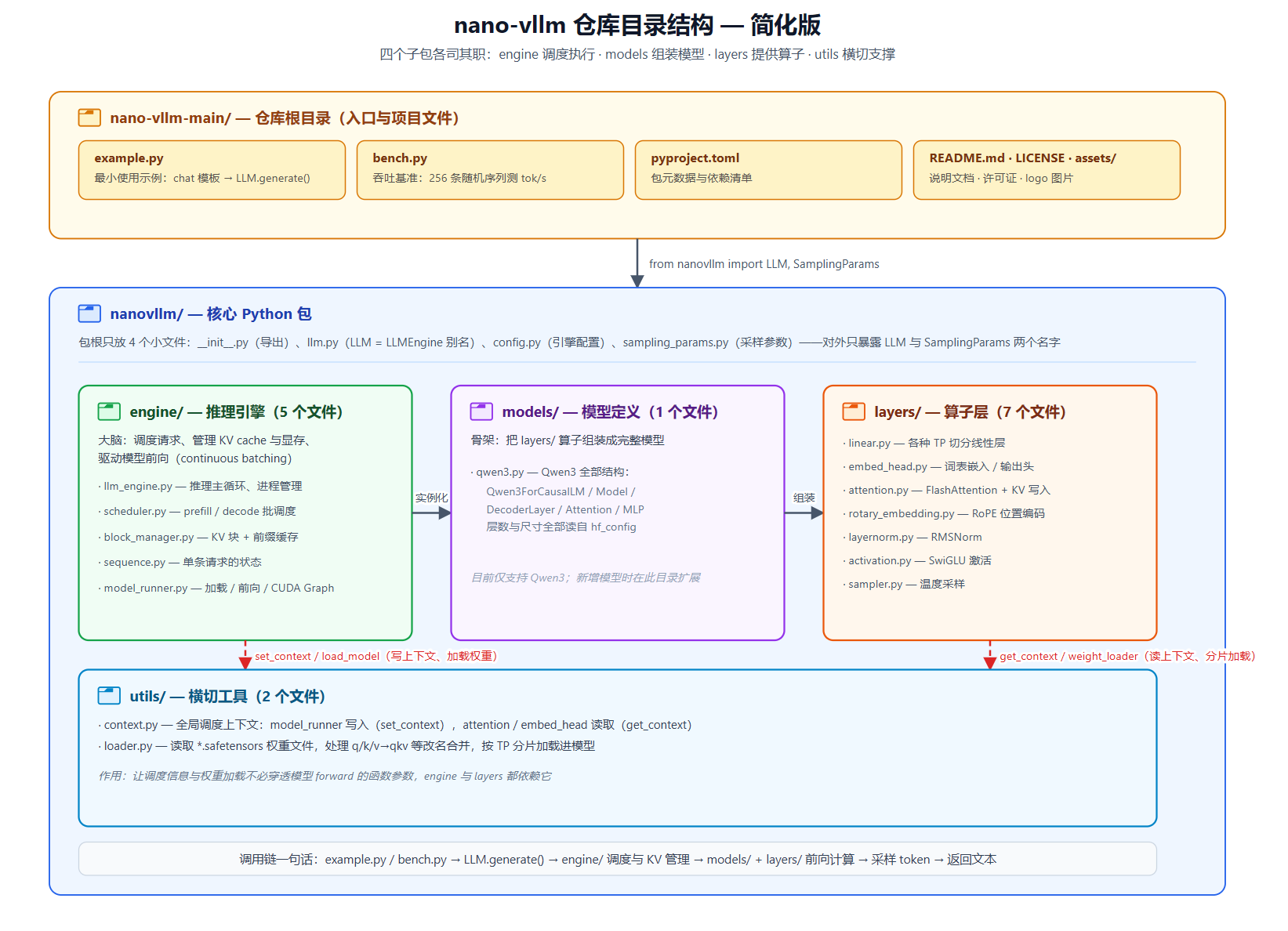Click the sampler.py entry
This screenshot has height=931, width=1288.
[x=904, y=584]
